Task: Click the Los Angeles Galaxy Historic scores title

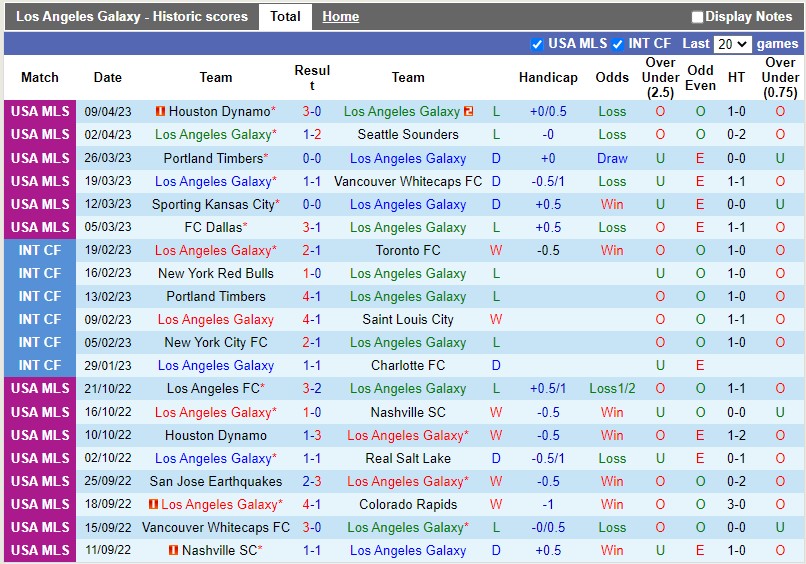Action: click(132, 16)
